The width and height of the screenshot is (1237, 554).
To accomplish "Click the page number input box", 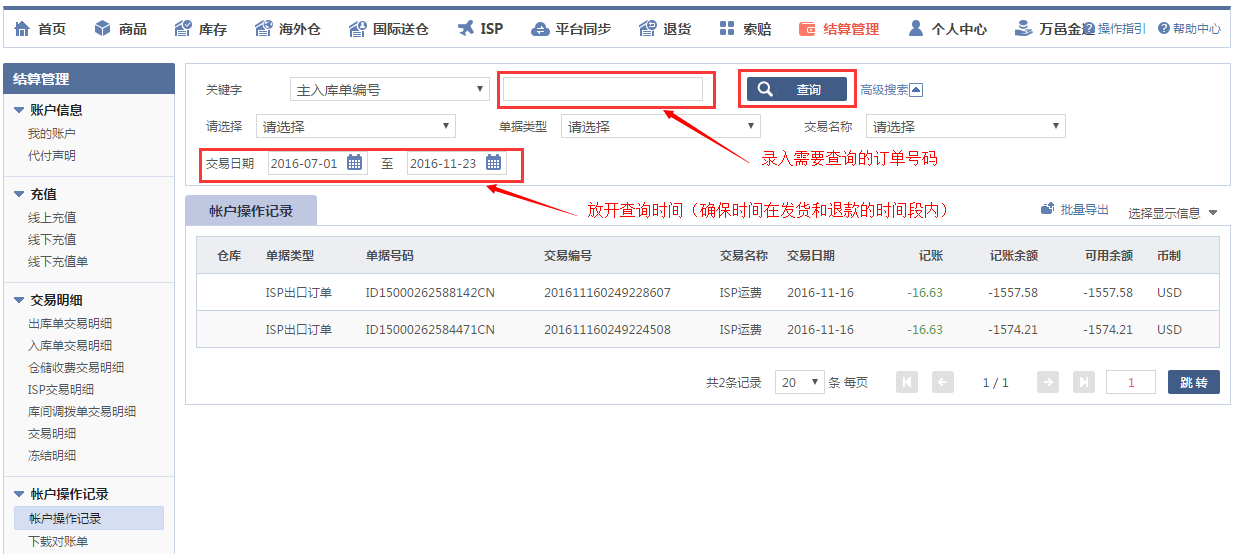I will [1131, 382].
